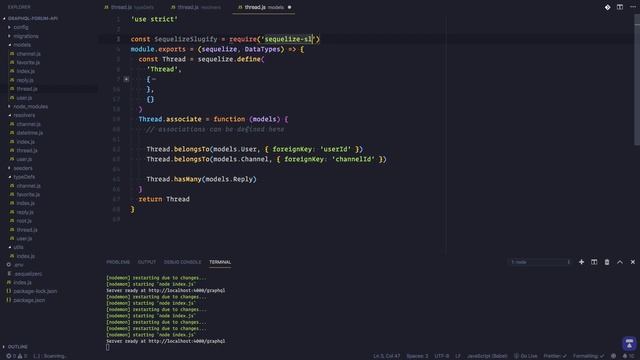The image size is (640, 360).
Task: Click the errors and warnings status indicator
Action: (x=16, y=356)
